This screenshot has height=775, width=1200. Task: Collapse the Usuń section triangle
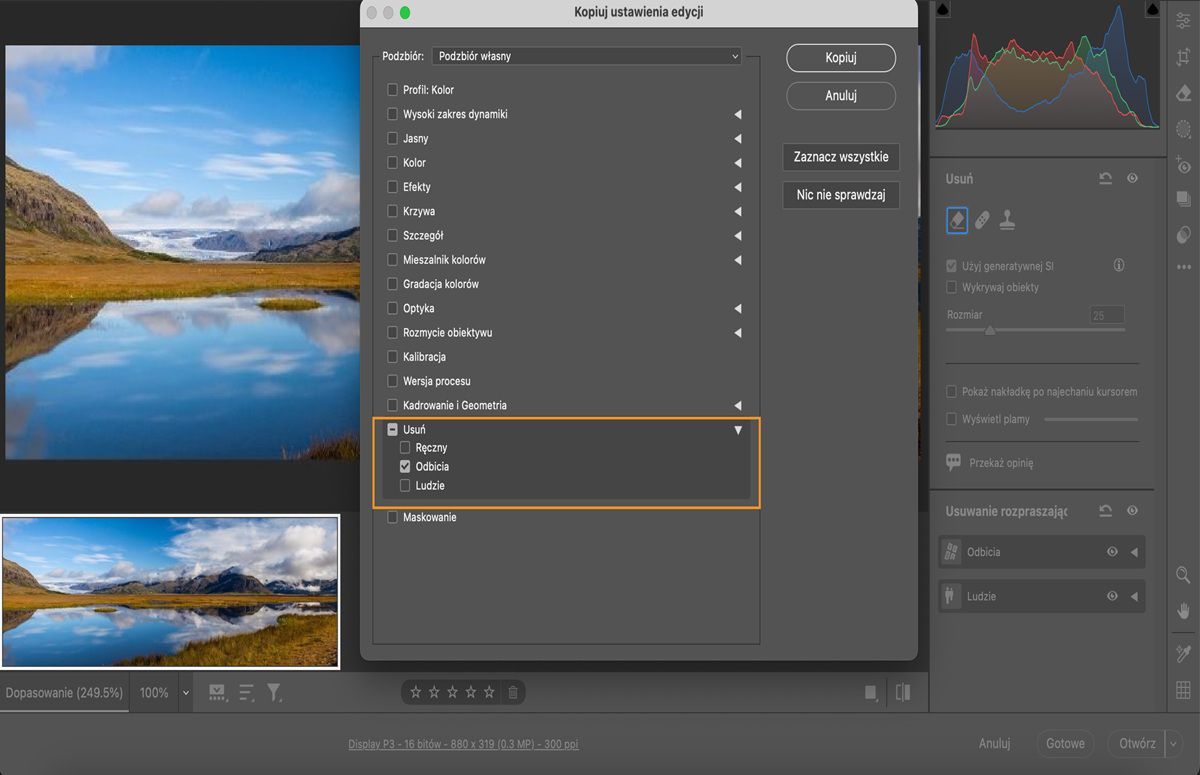[x=738, y=430]
